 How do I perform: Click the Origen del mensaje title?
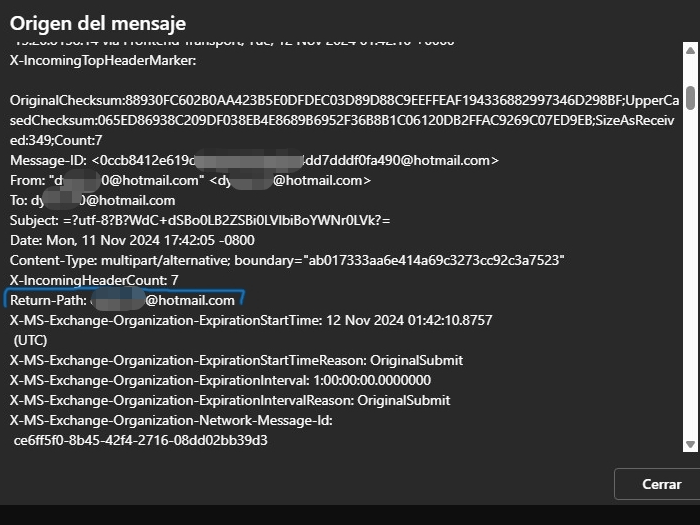(x=98, y=23)
